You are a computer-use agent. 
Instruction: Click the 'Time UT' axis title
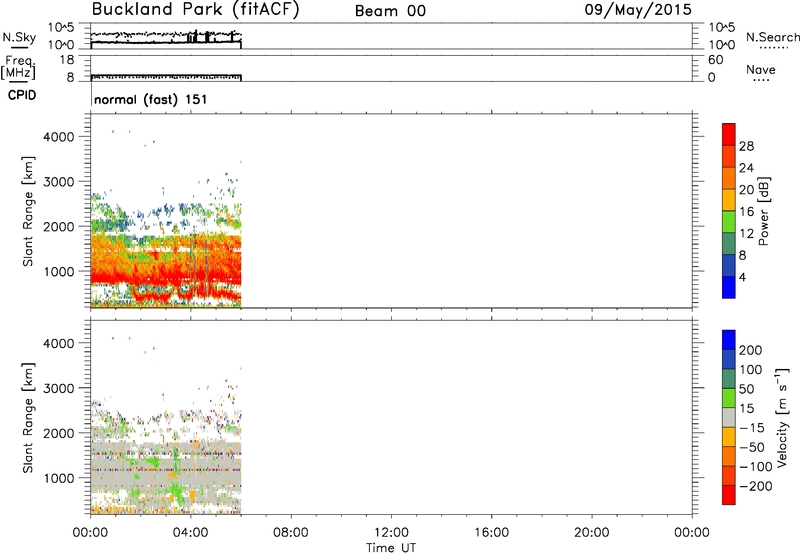(391, 548)
